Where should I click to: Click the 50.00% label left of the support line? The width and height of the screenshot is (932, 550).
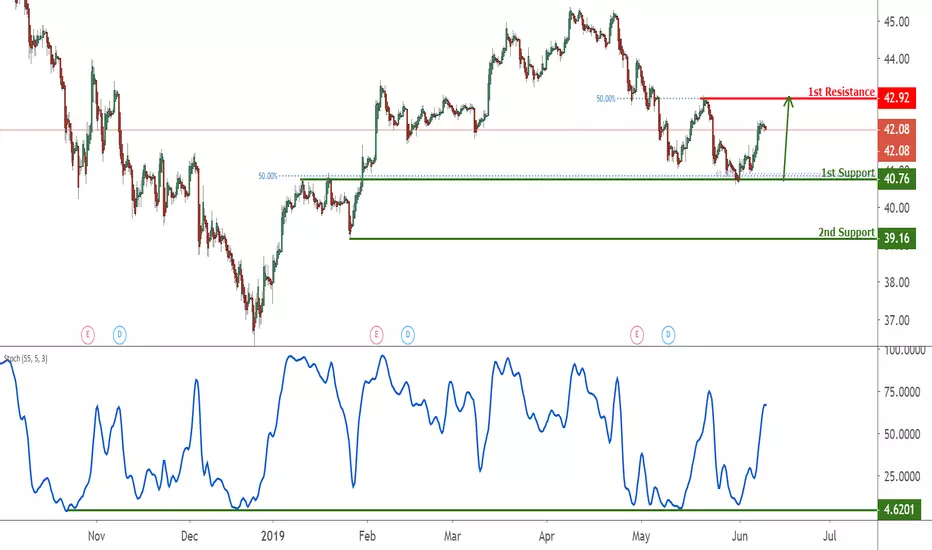[267, 176]
